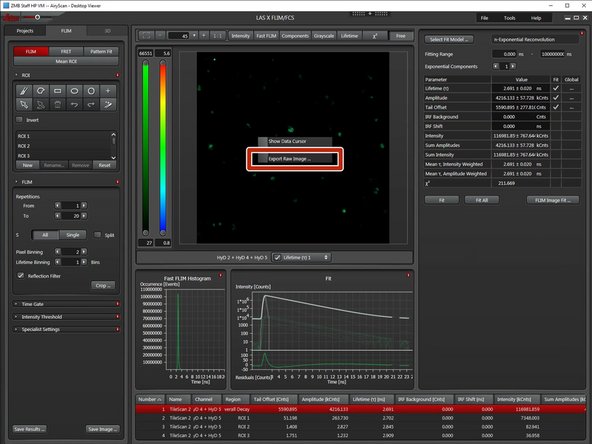The image size is (592, 444).
Task: Click the slider knob in title bar
Action: (x=37, y=17)
